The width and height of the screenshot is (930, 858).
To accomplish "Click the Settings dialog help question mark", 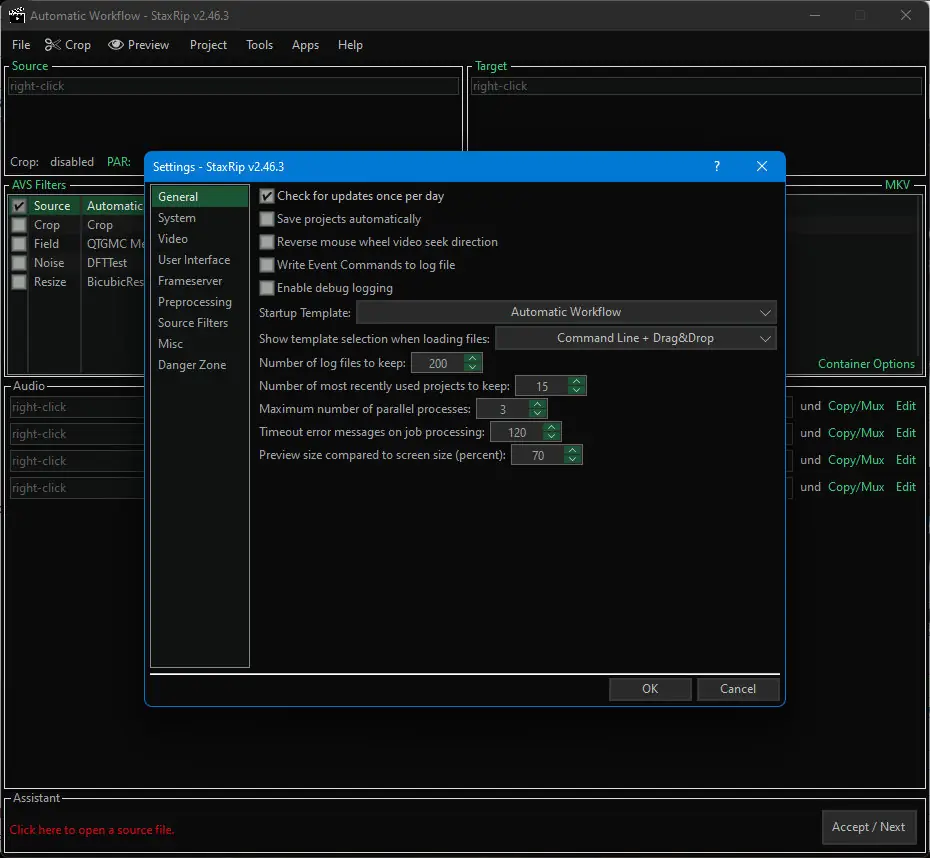I will [716, 167].
